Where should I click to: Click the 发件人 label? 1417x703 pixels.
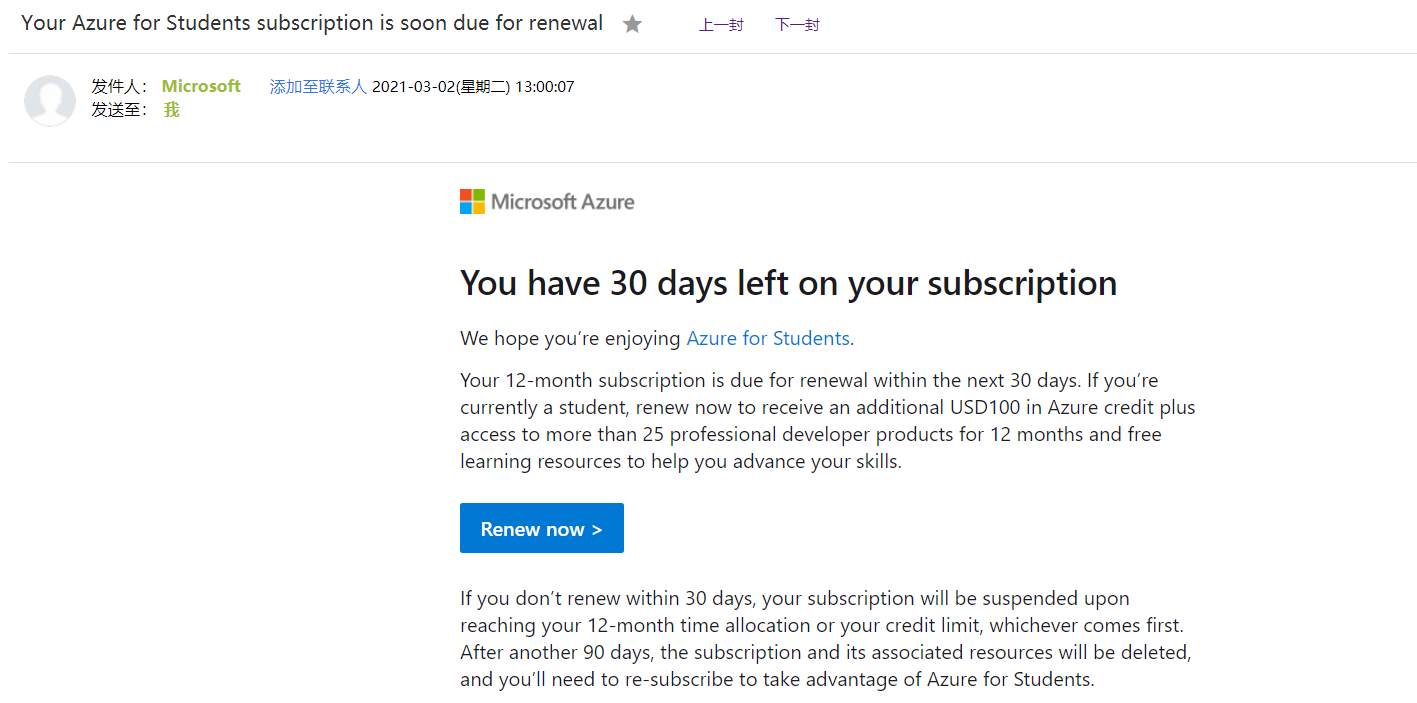[119, 87]
